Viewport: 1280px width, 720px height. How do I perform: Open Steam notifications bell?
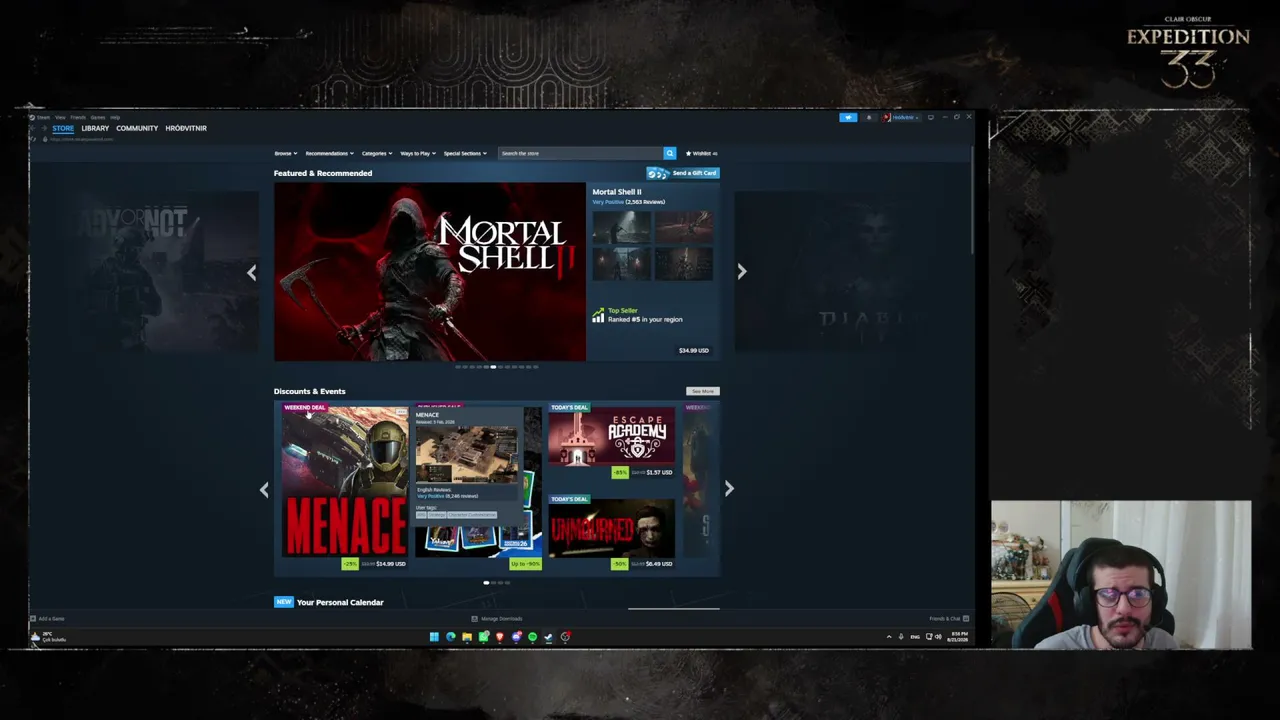point(868,117)
